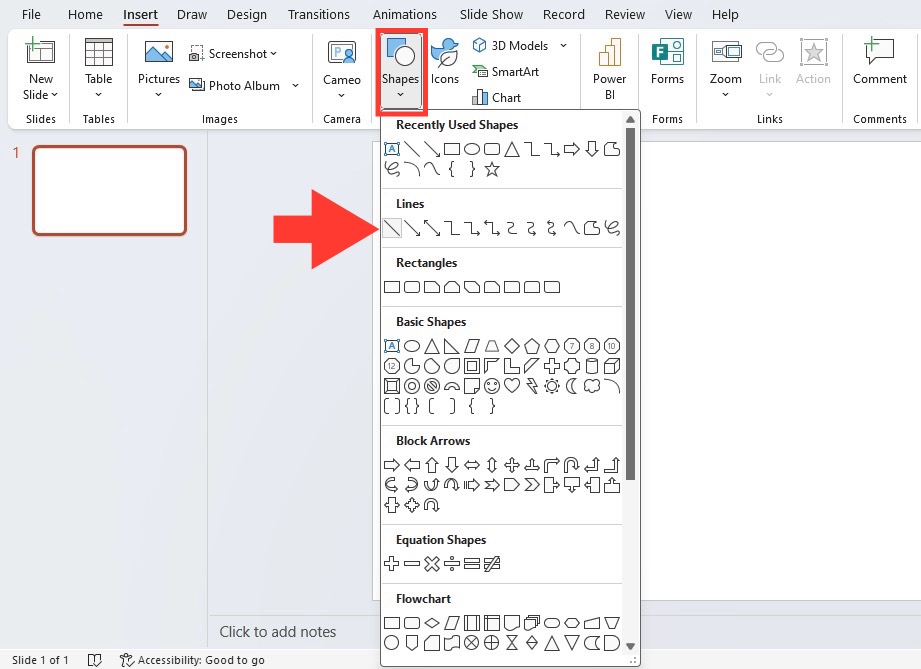This screenshot has height=669, width=921.
Task: Pick the Lightning Bolt basic shape
Action: (532, 386)
